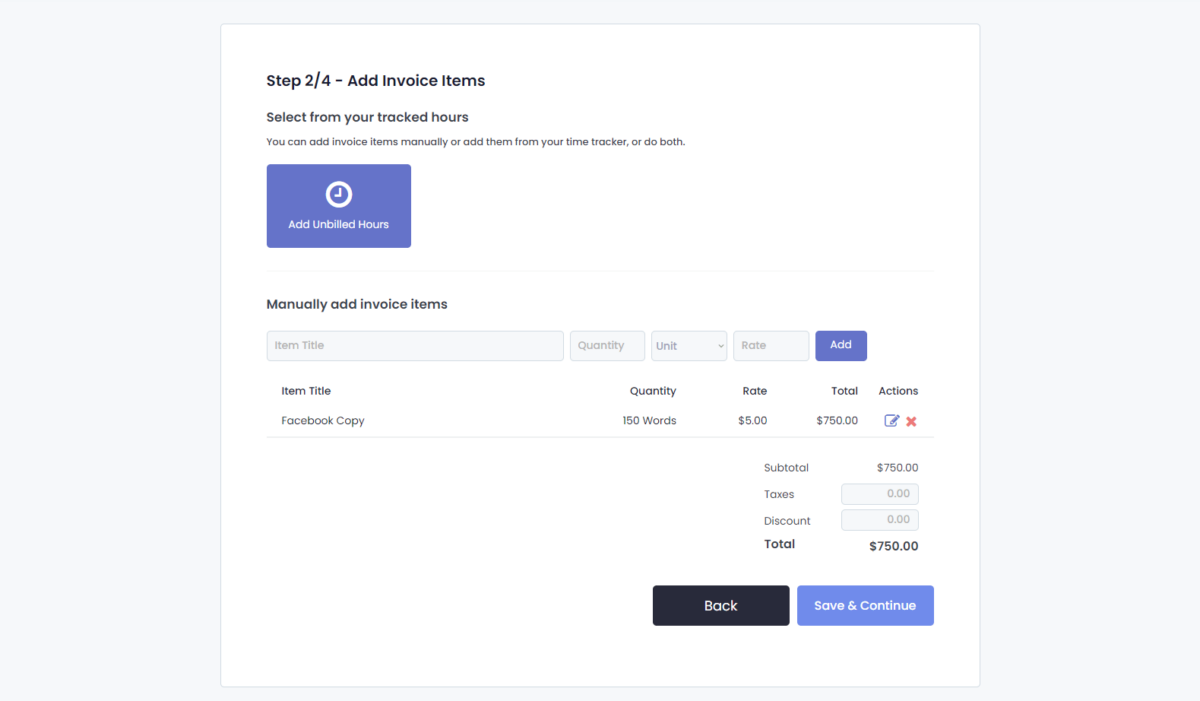This screenshot has width=1200, height=701.
Task: Select the Add Unbilled Hours tile
Action: tap(338, 205)
